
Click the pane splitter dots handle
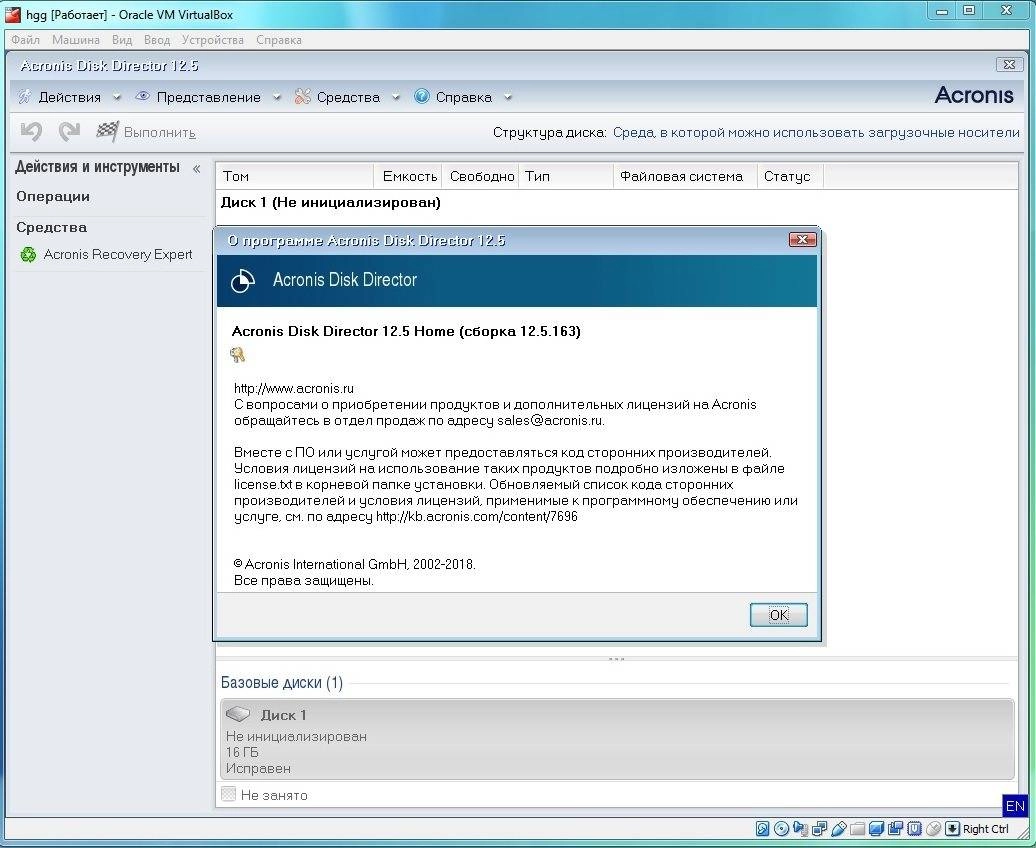(x=616, y=659)
